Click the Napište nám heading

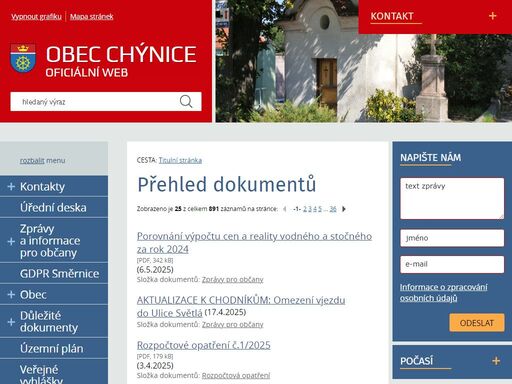tap(431, 158)
